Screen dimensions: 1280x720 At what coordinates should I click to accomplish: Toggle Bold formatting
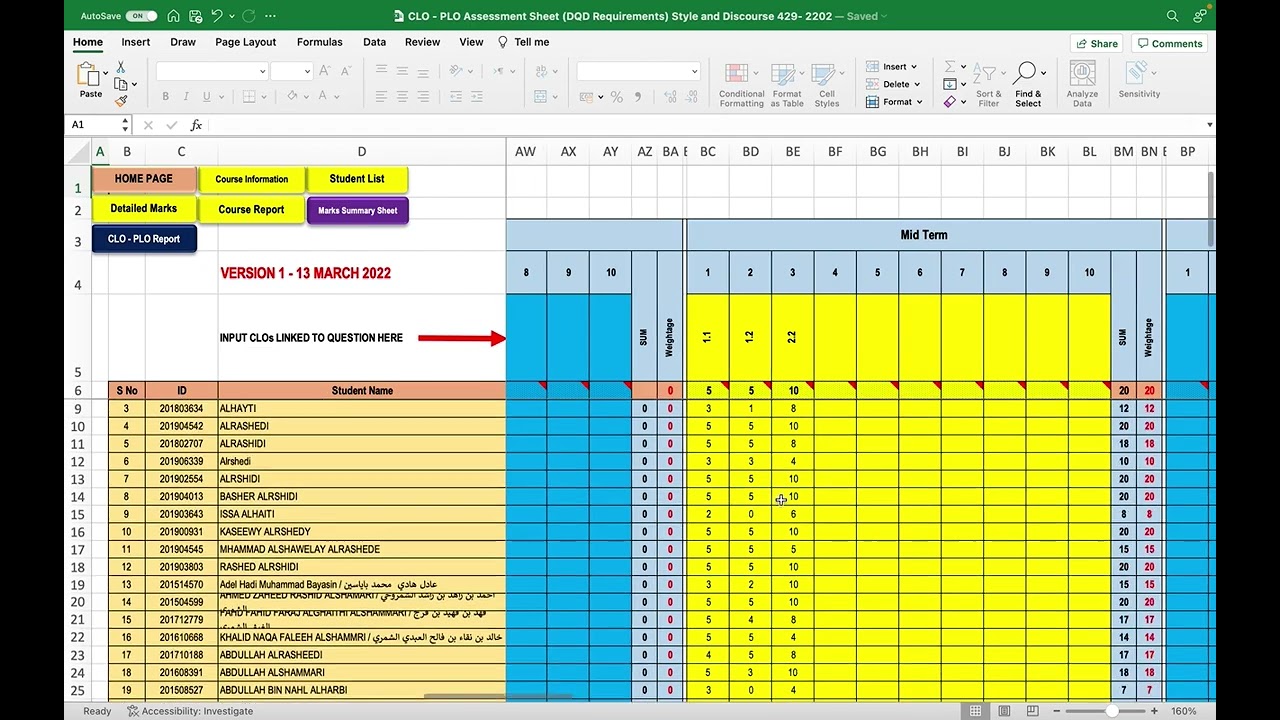(x=165, y=97)
